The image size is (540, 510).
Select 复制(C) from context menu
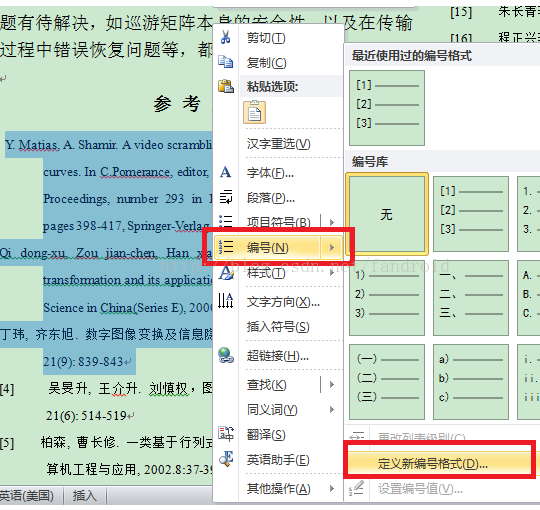coord(267,63)
